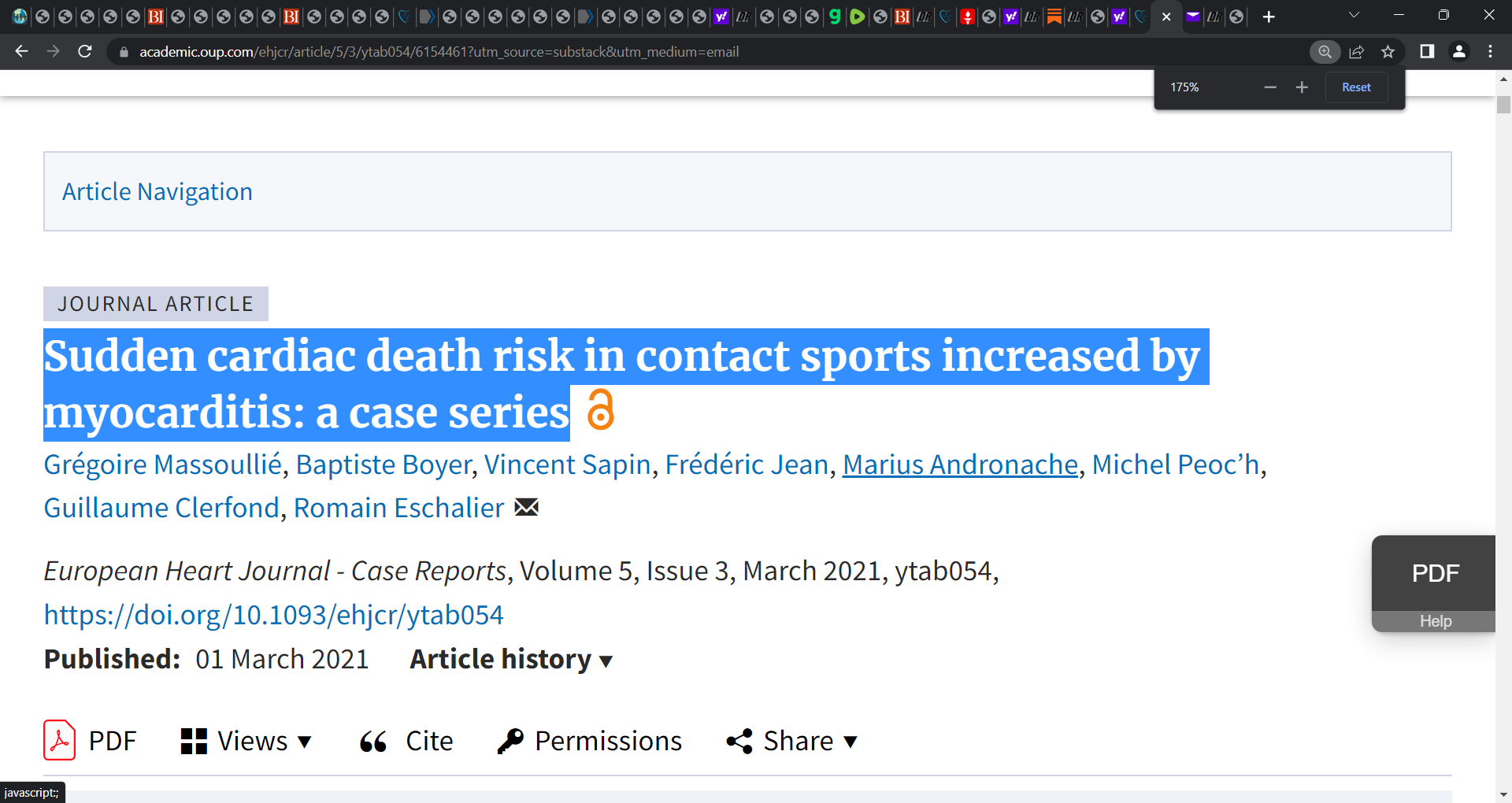The image size is (1512, 803).
Task: Open the Chrome three-dot menu
Action: click(1491, 51)
